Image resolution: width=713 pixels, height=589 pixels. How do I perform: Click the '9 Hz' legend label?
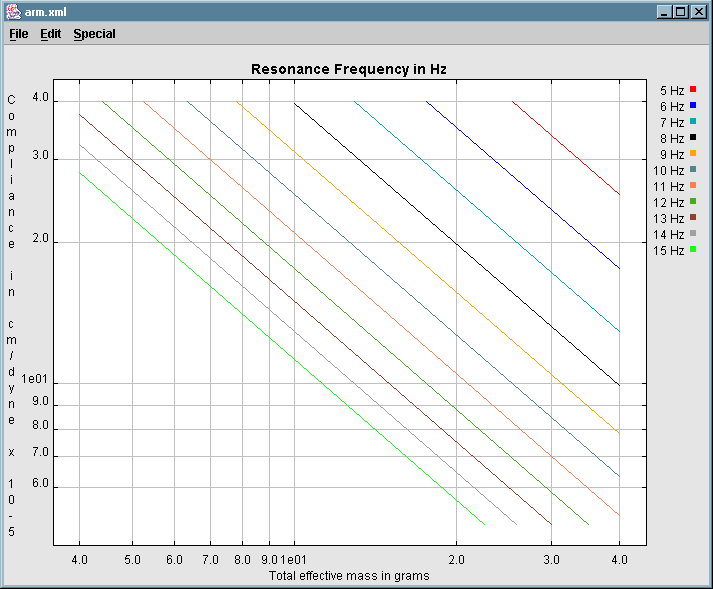click(x=672, y=155)
